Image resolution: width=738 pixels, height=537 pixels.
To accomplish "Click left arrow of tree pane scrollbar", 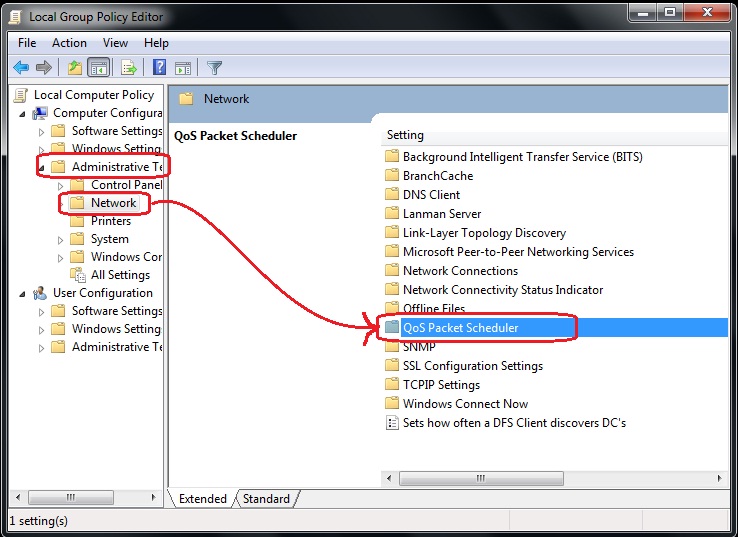I will [18, 497].
